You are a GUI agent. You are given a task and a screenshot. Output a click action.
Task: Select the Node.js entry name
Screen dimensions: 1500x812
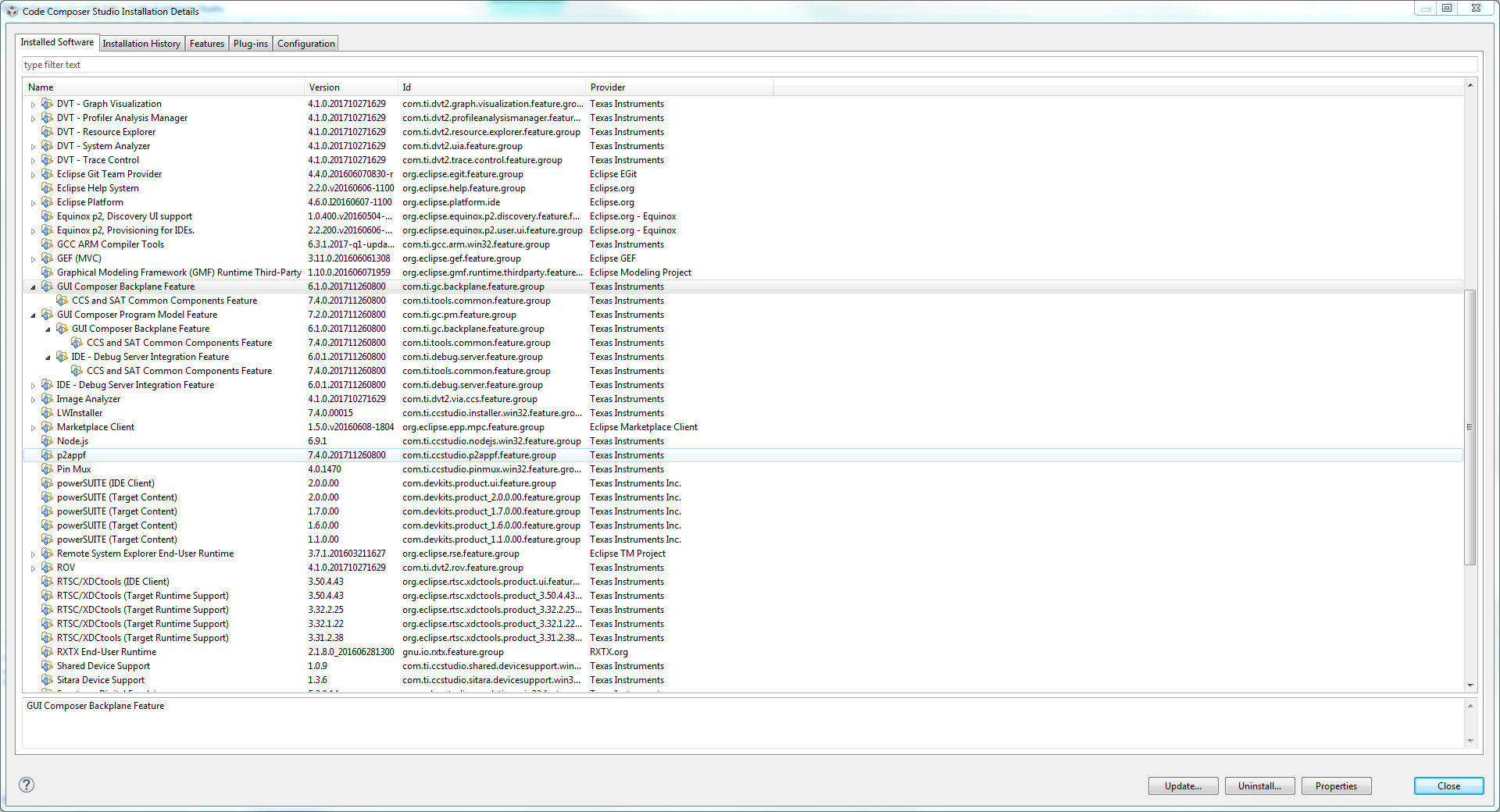point(73,441)
